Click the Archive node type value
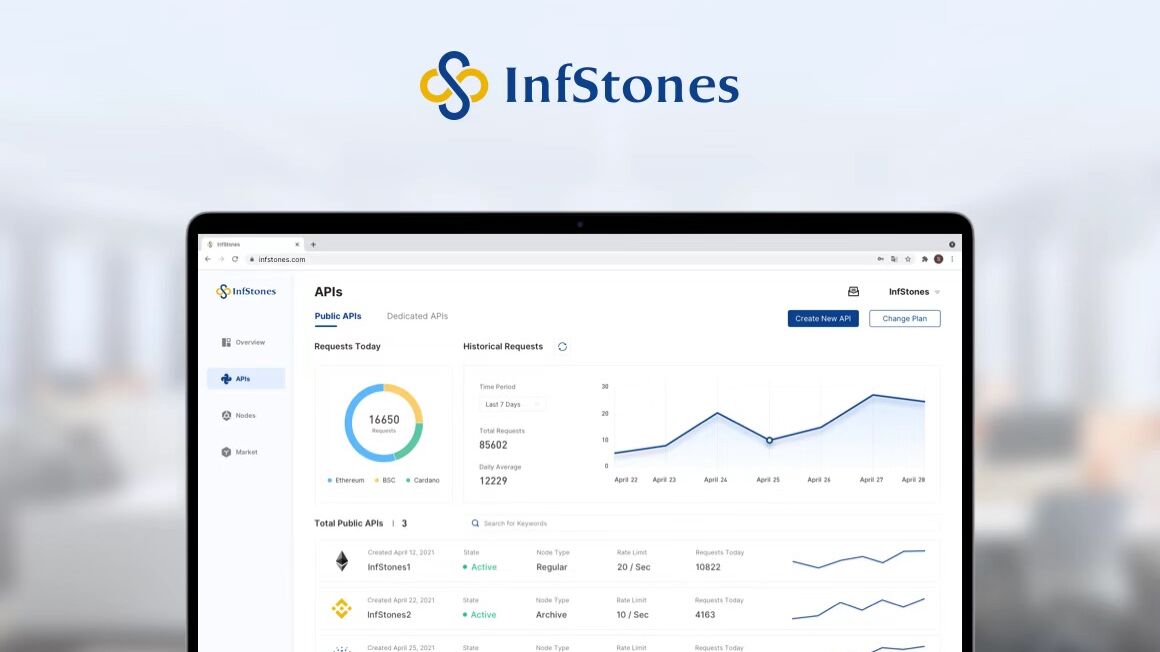The width and height of the screenshot is (1160, 652). tap(551, 615)
